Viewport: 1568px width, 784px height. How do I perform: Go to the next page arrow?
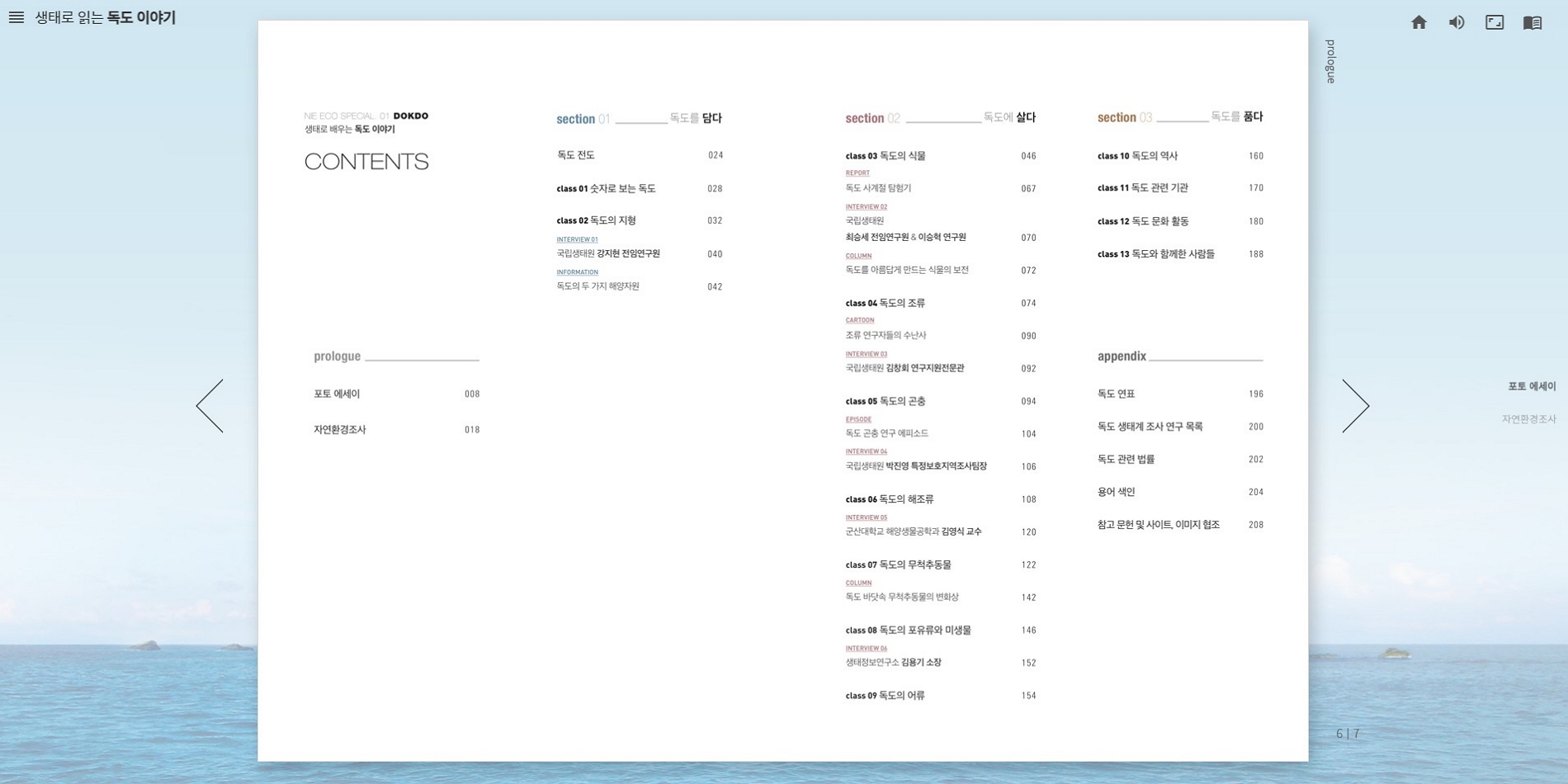(x=1355, y=405)
